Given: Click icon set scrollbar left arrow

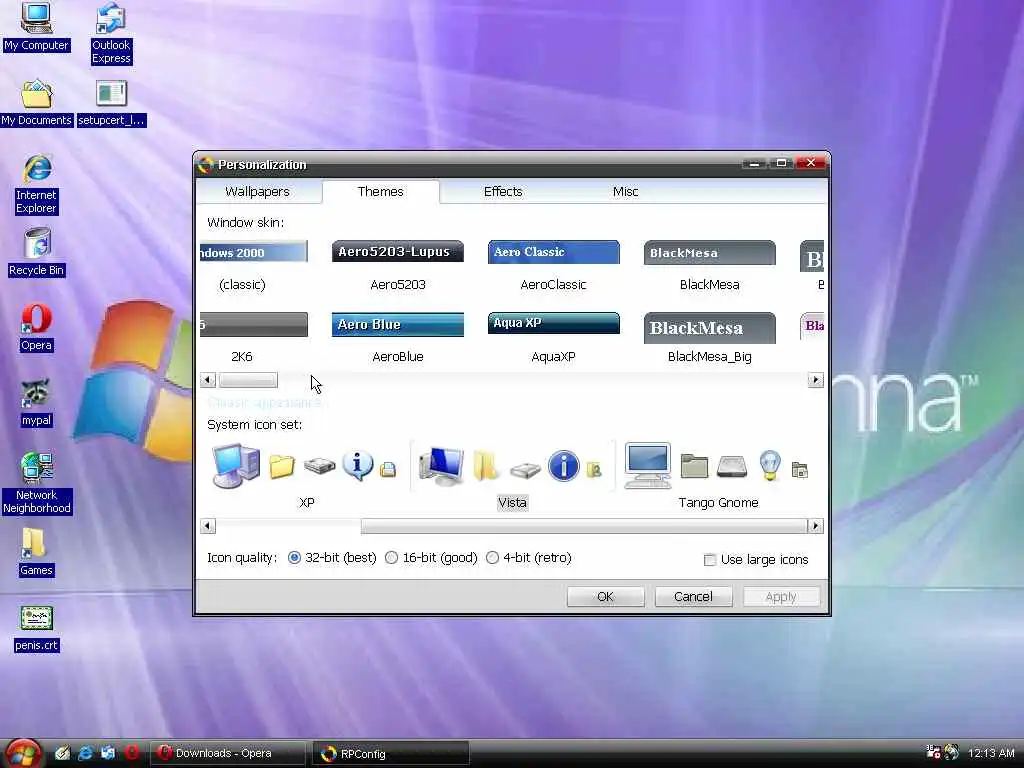Looking at the screenshot, I should coord(208,526).
